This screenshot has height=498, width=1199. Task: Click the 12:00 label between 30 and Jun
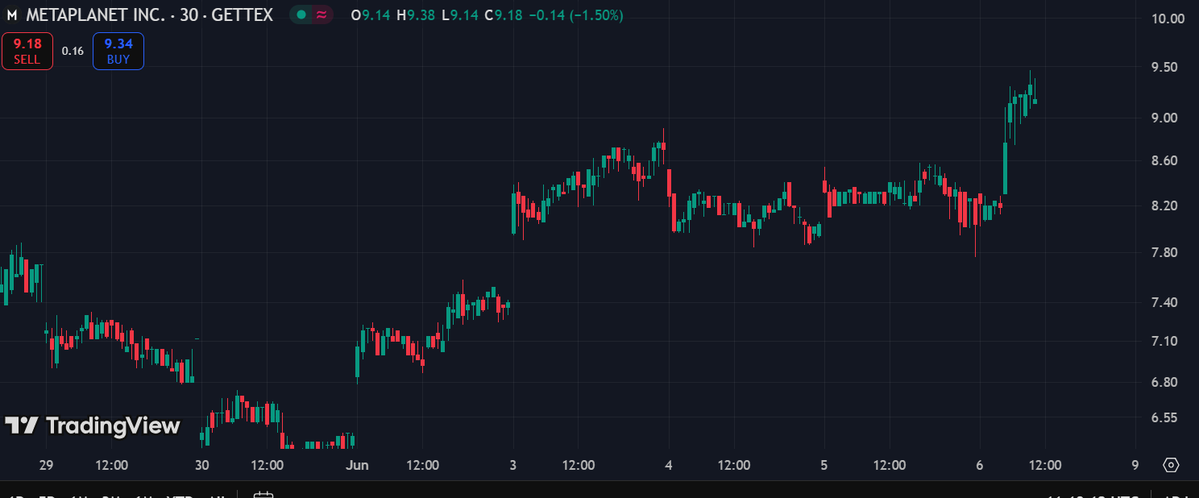268,465
